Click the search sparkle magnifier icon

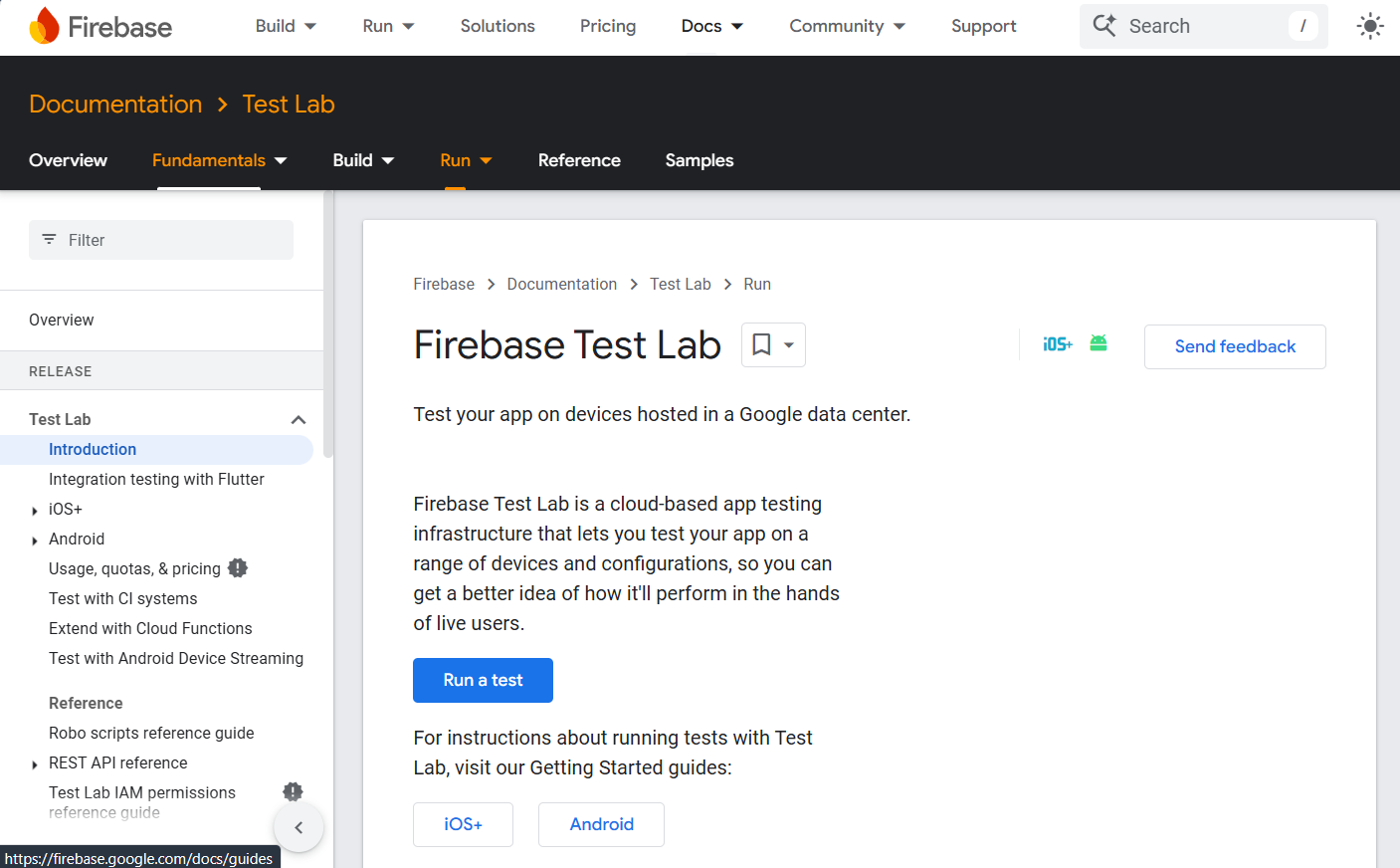(x=1104, y=25)
